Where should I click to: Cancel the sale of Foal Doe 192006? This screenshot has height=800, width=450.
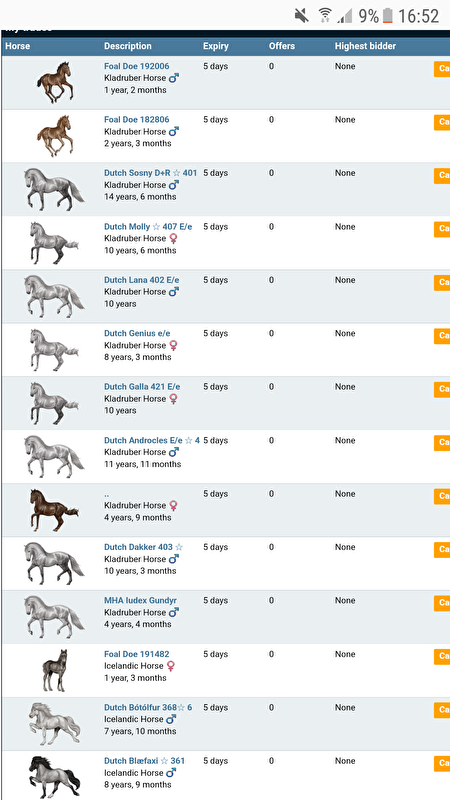click(442, 69)
